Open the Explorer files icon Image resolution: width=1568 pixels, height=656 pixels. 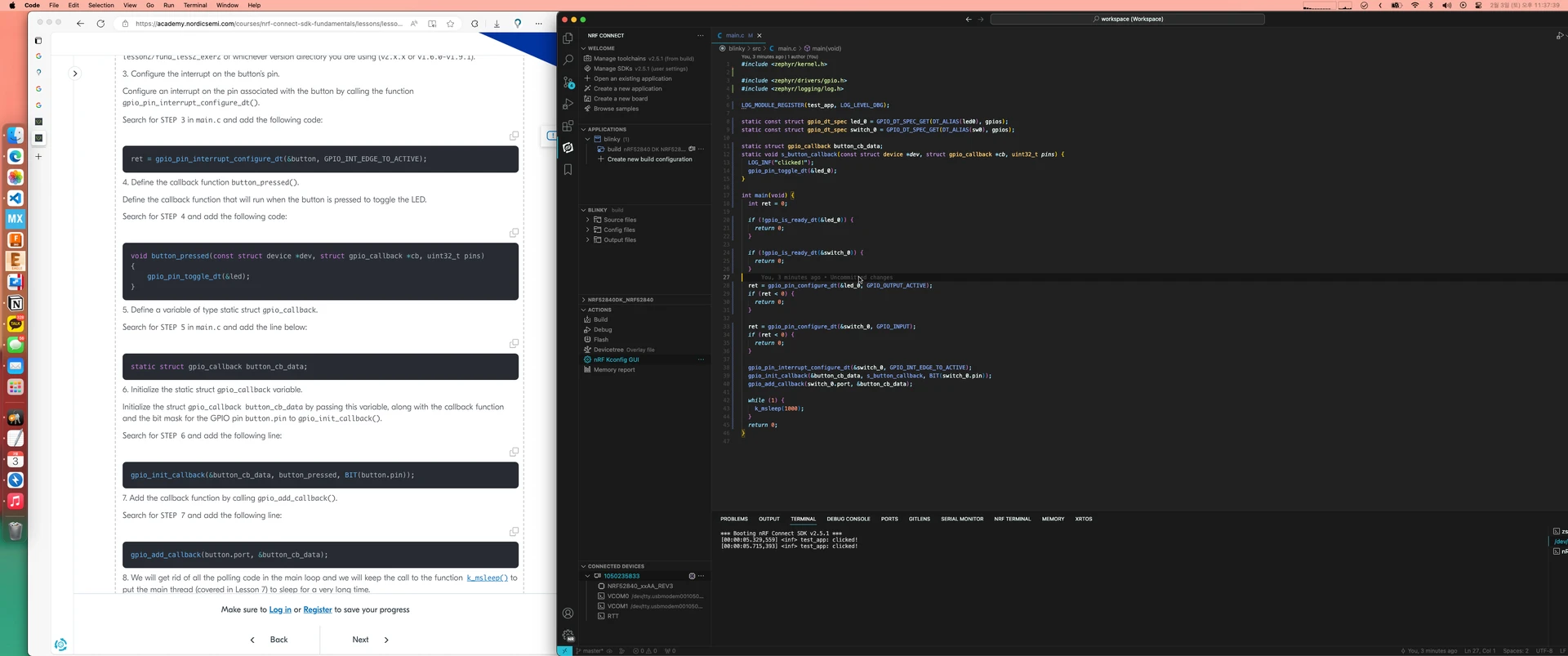click(x=568, y=38)
